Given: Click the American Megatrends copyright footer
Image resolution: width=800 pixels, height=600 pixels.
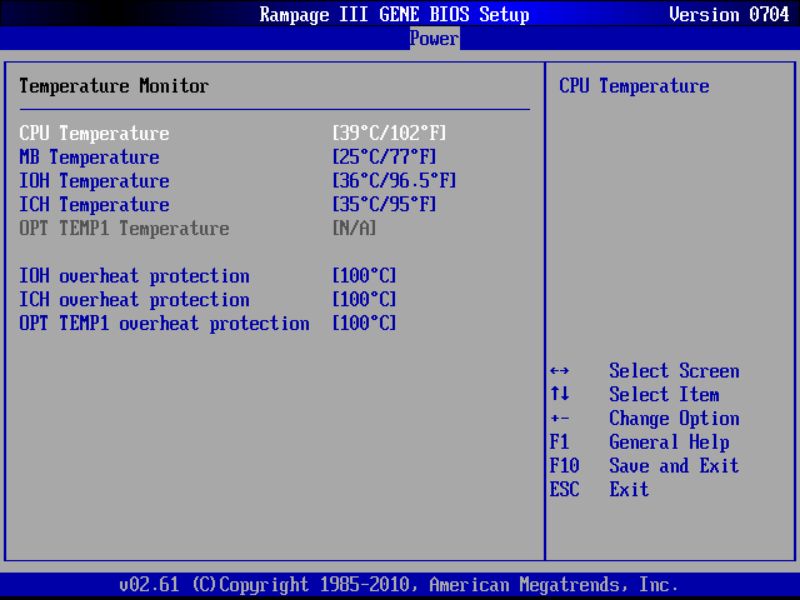Looking at the screenshot, I should (x=399, y=584).
